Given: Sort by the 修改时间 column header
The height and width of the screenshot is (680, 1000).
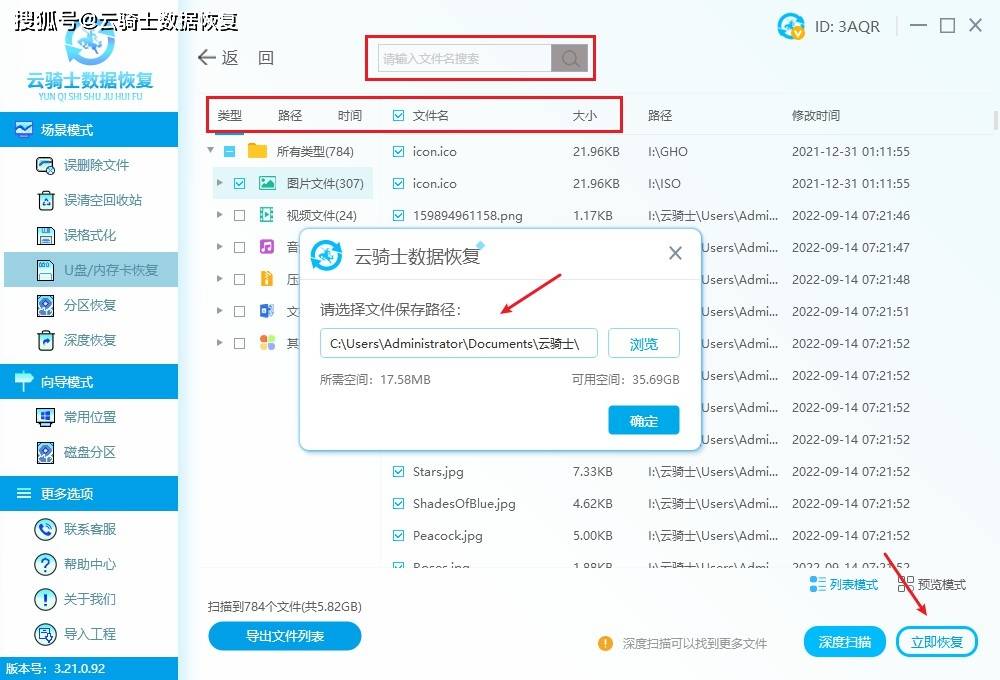Looking at the screenshot, I should 816,115.
